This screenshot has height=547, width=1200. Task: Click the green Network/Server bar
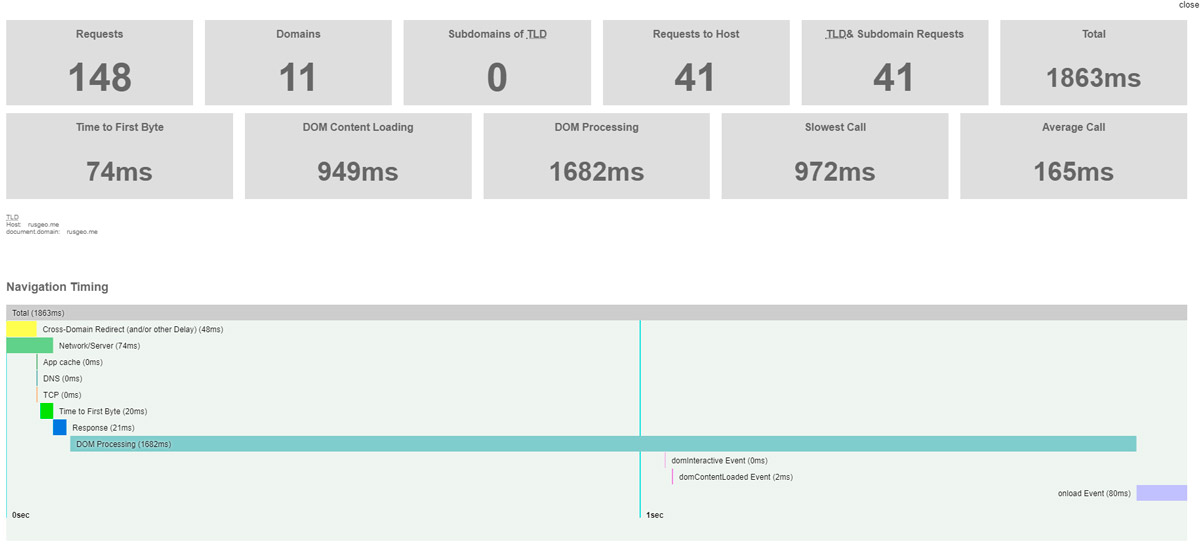pyautogui.click(x=29, y=346)
